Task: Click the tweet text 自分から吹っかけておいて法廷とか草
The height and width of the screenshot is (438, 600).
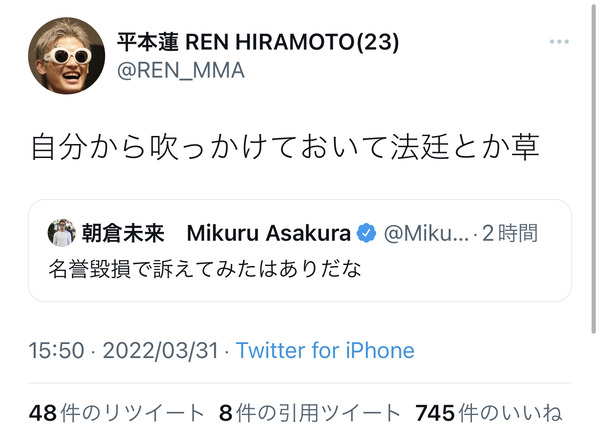Action: pyautogui.click(x=285, y=147)
